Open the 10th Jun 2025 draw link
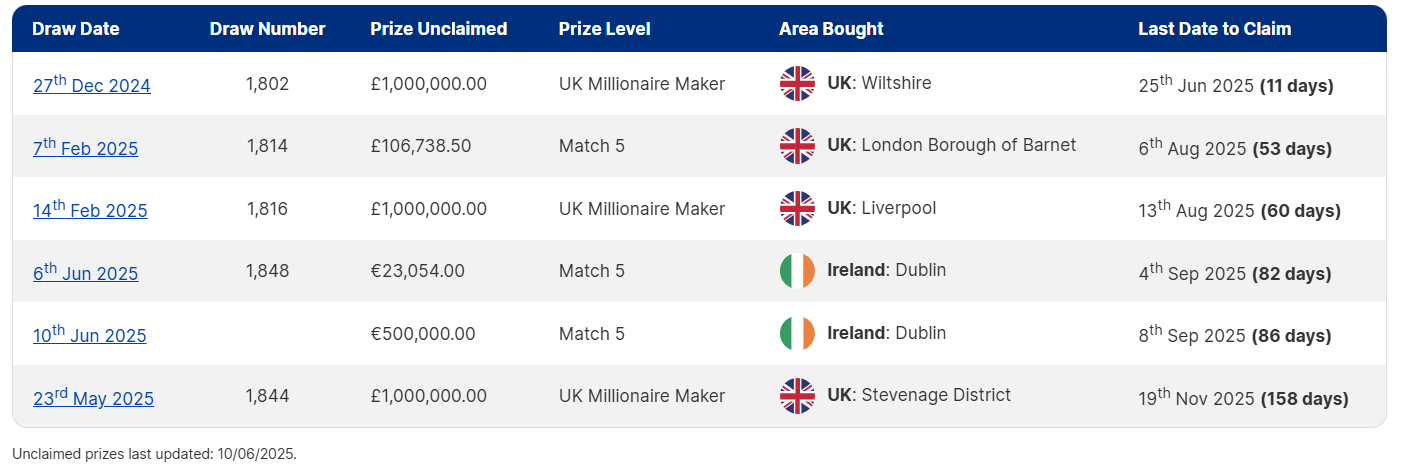1402x474 pixels. click(90, 334)
